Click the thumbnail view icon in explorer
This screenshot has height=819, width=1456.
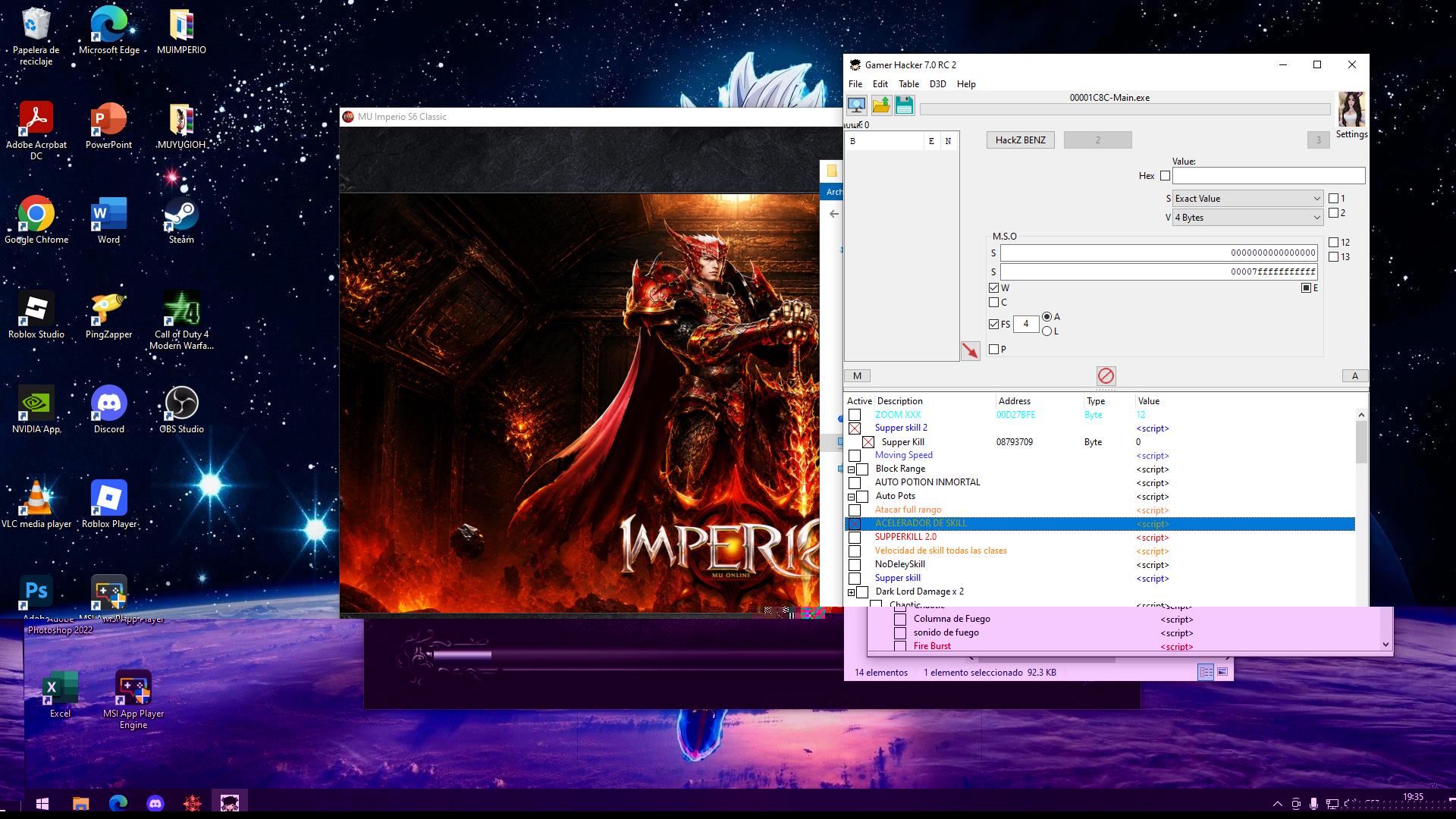point(1222,673)
